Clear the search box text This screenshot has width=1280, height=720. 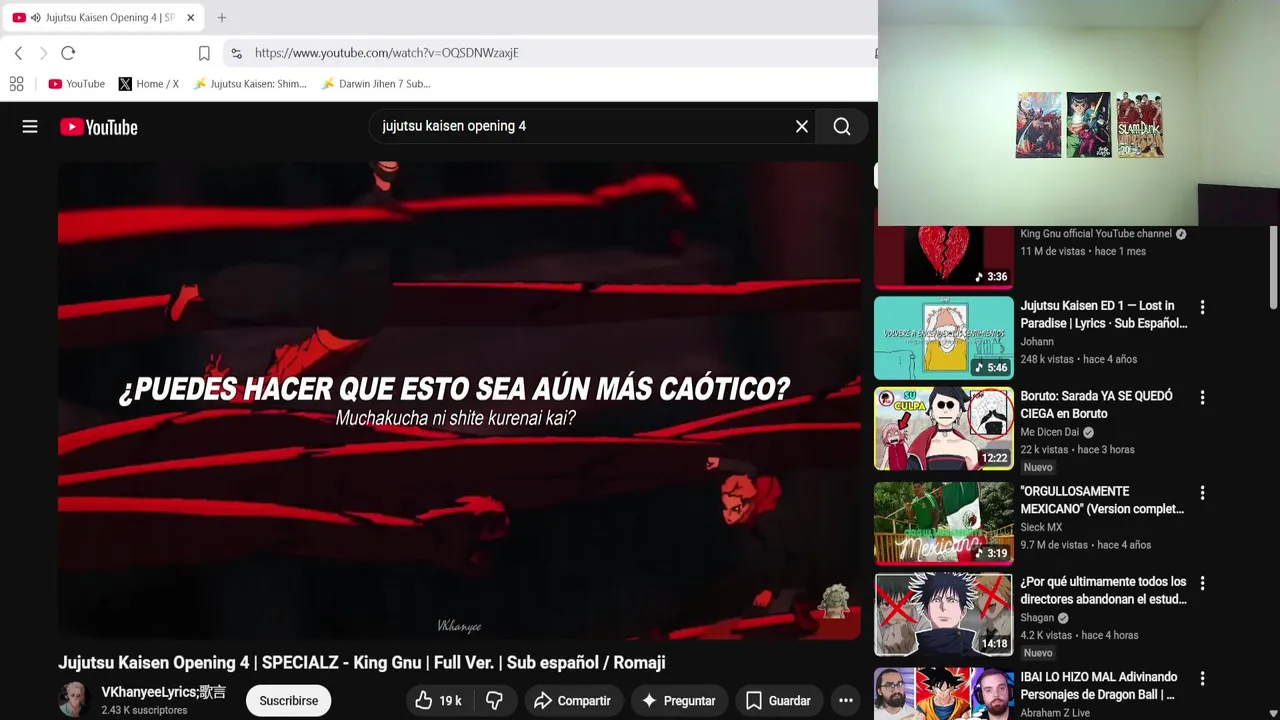point(802,126)
